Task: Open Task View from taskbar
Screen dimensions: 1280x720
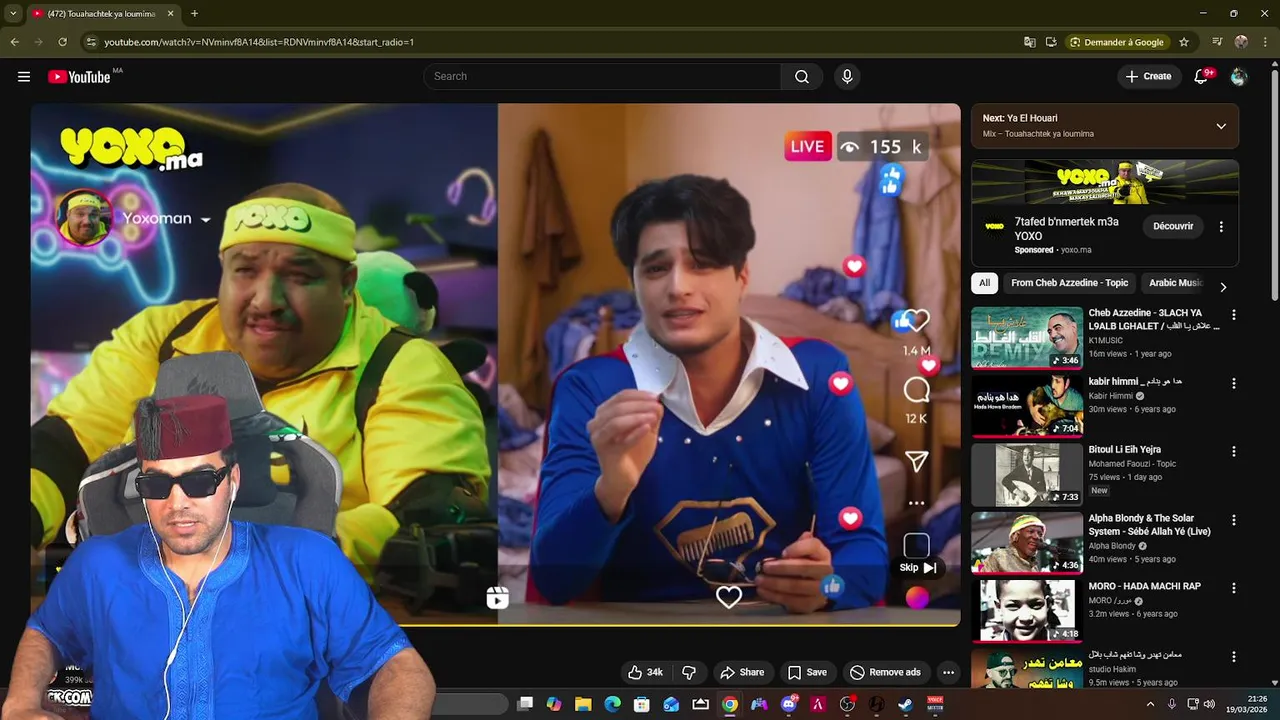Action: (x=525, y=704)
